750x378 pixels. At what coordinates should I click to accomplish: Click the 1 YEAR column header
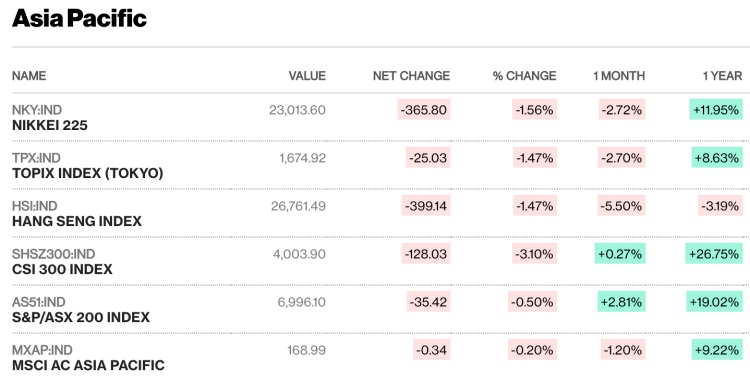tap(722, 76)
